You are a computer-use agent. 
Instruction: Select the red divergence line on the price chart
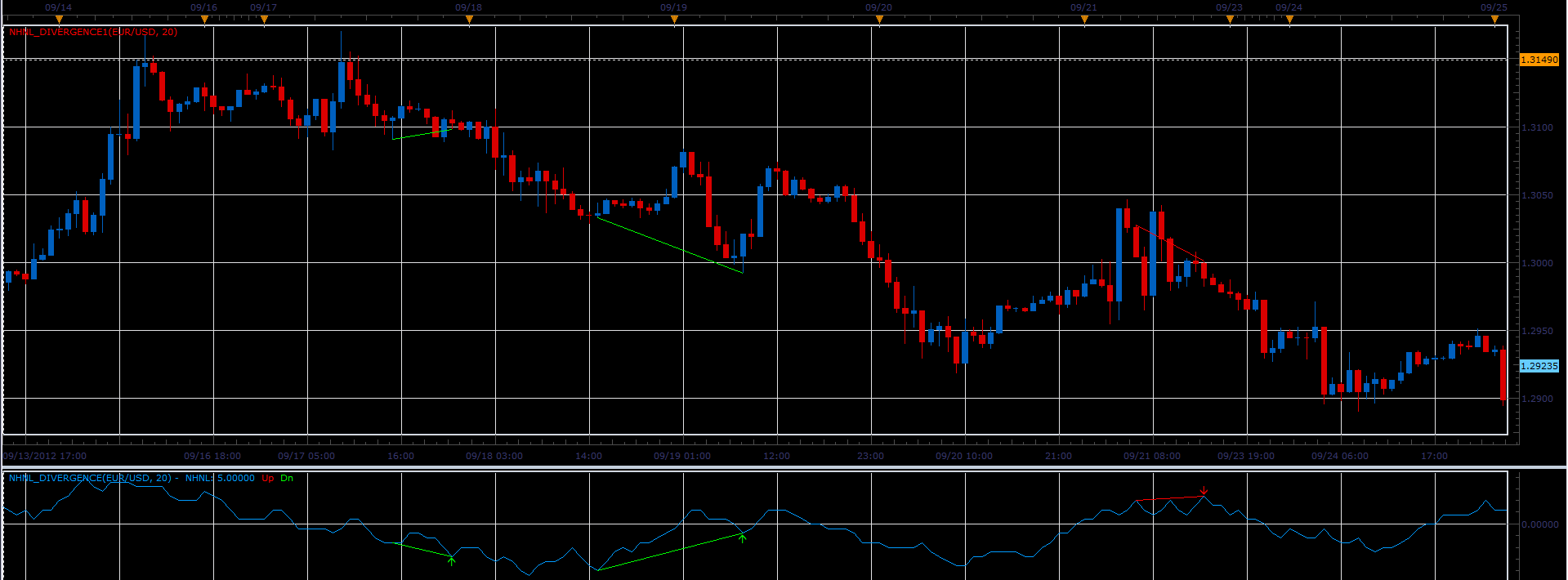click(1170, 243)
